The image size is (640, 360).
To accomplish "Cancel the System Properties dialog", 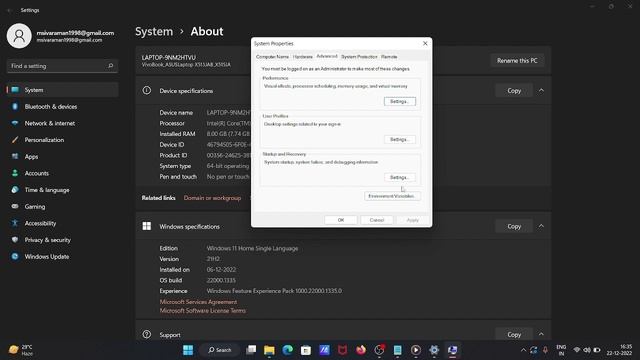I will coord(377,220).
